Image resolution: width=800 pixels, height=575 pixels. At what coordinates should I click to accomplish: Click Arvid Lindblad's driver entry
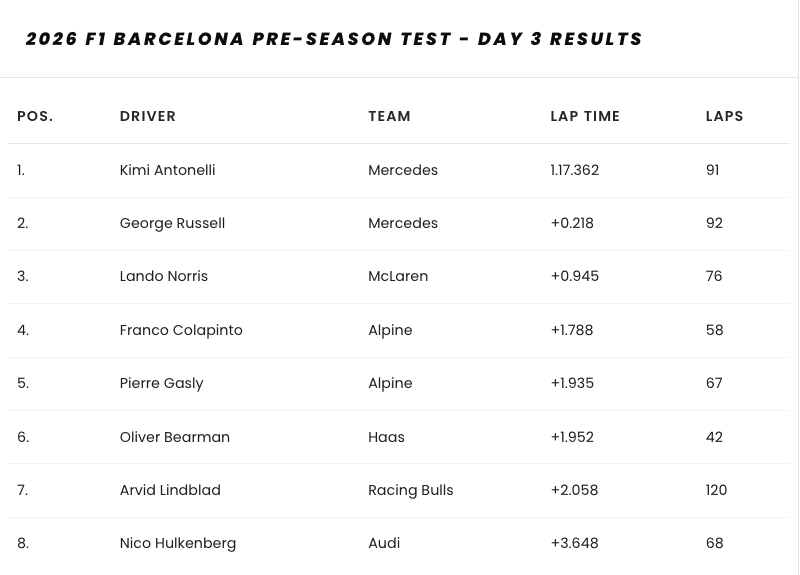pos(170,490)
